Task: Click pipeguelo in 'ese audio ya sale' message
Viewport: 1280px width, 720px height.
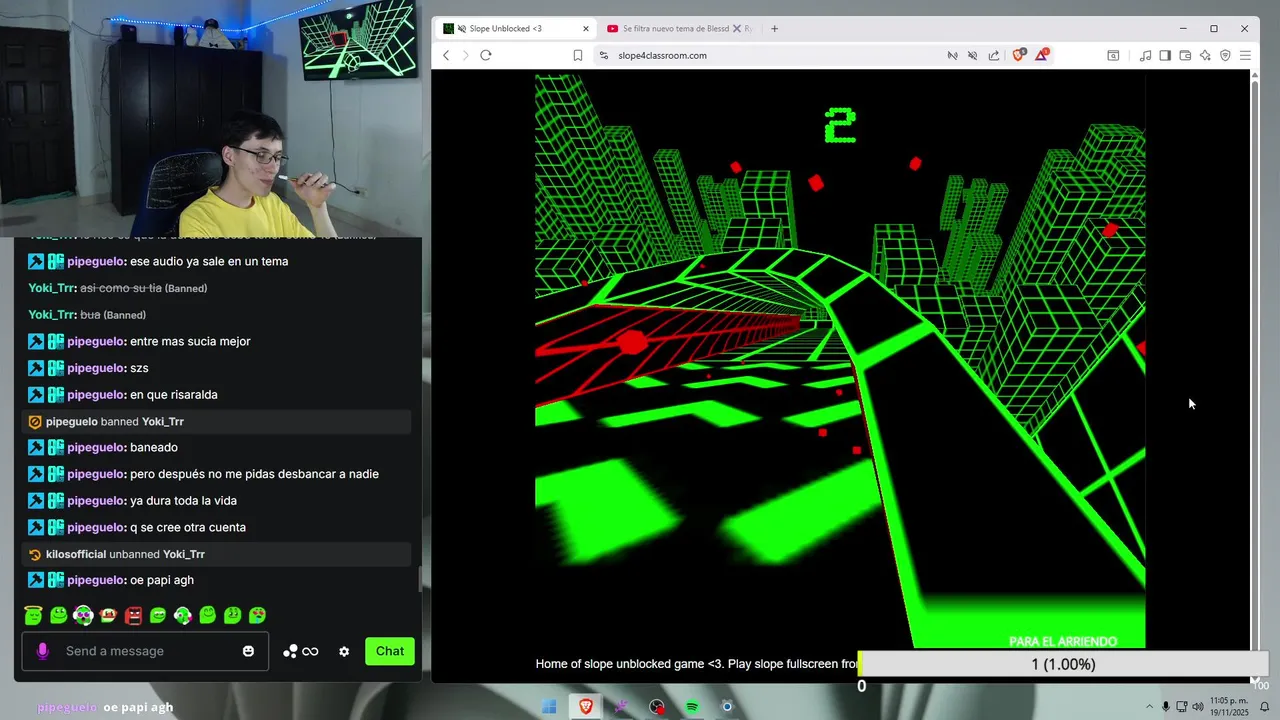Action: pyautogui.click(x=97, y=261)
